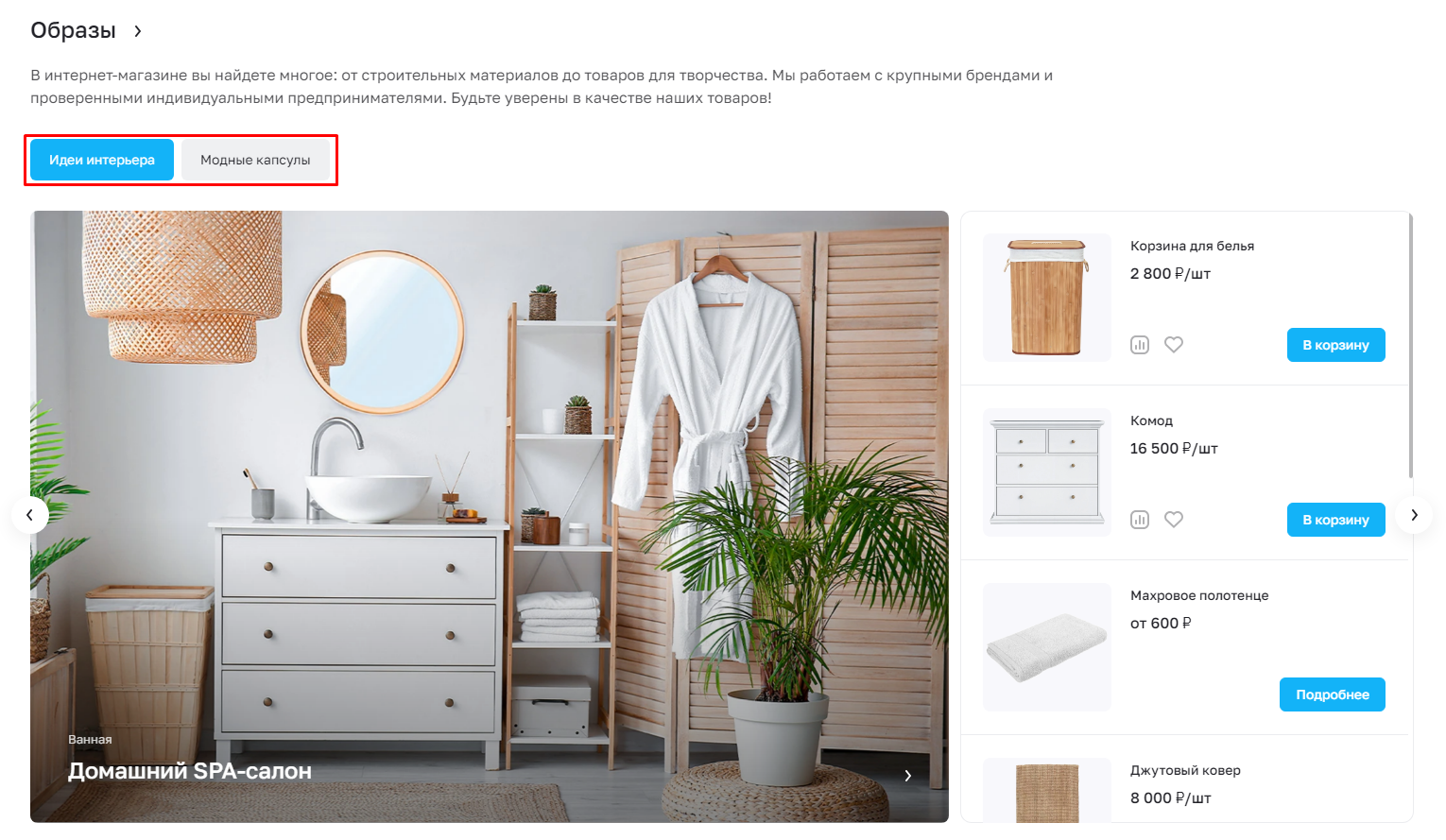
Task: Favorite the Комод with heart icon
Action: 1174,520
